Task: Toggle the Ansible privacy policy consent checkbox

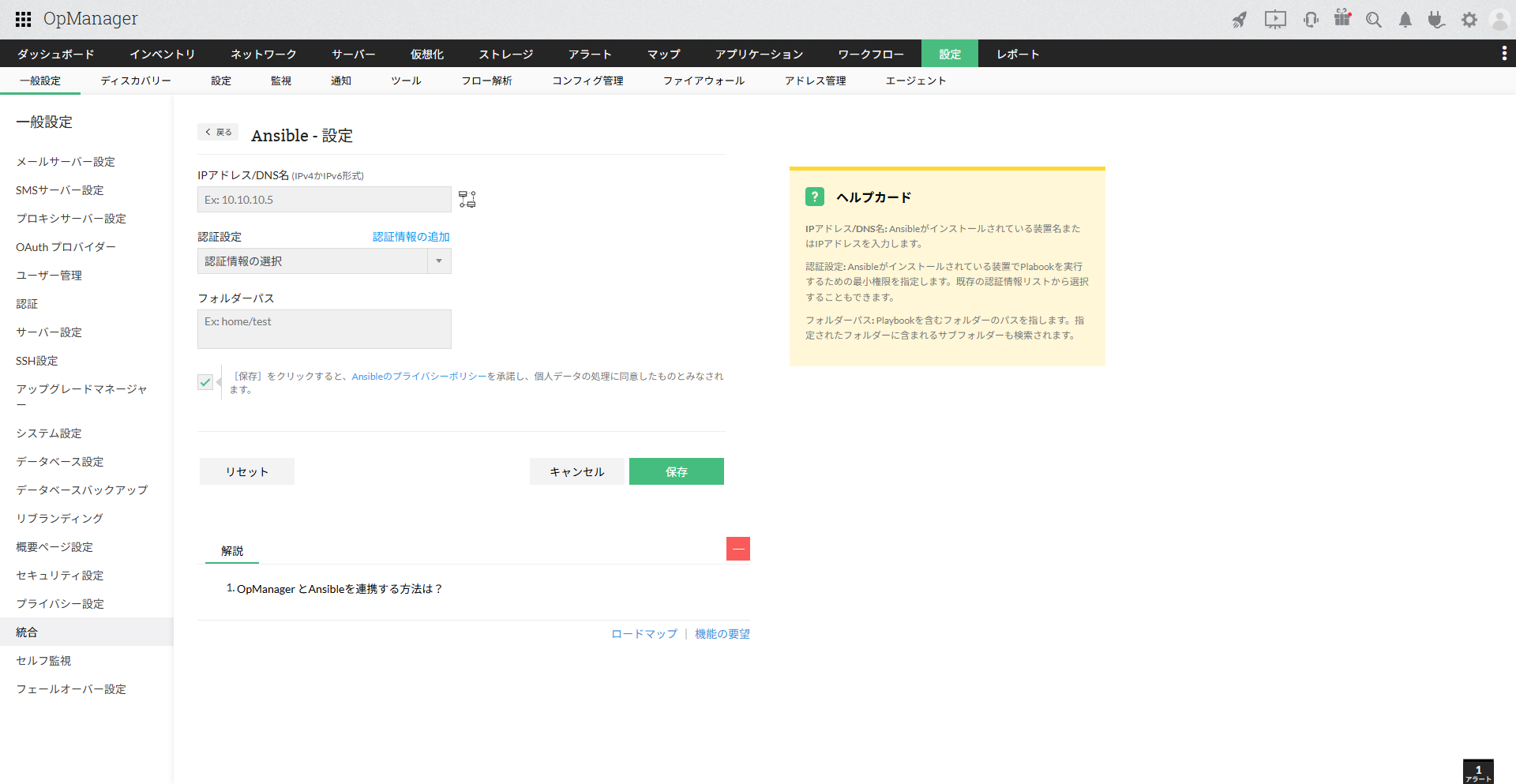Action: [205, 382]
